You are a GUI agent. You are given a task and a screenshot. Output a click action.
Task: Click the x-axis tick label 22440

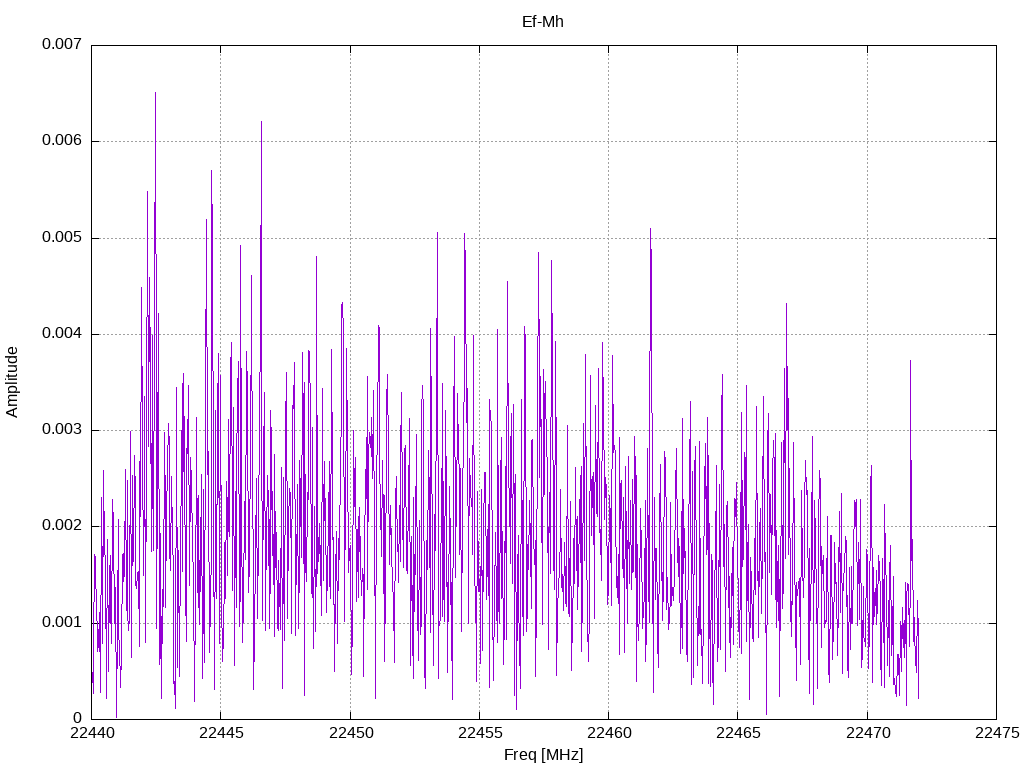(x=91, y=733)
